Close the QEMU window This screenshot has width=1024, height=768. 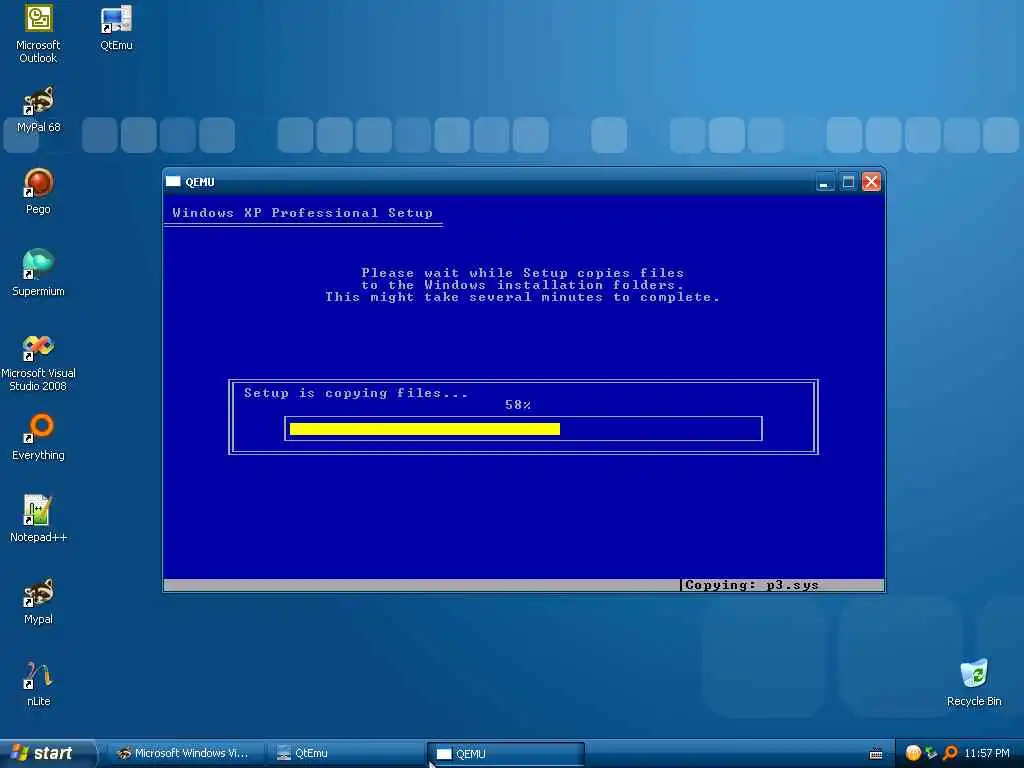tap(871, 182)
